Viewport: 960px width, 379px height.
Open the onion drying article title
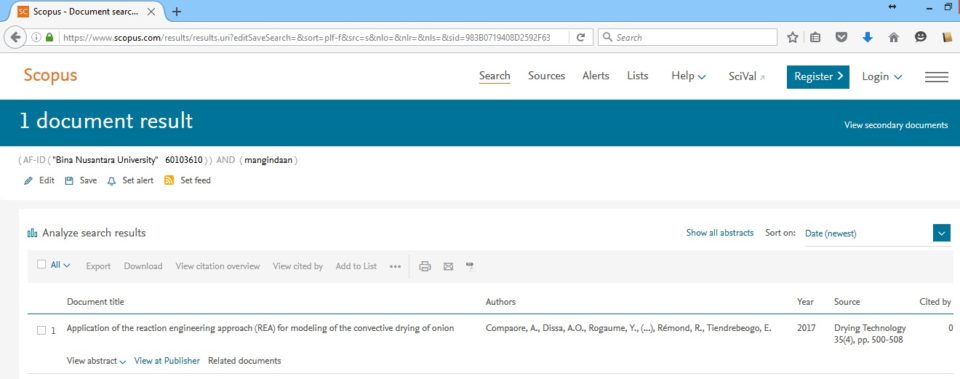pos(260,328)
